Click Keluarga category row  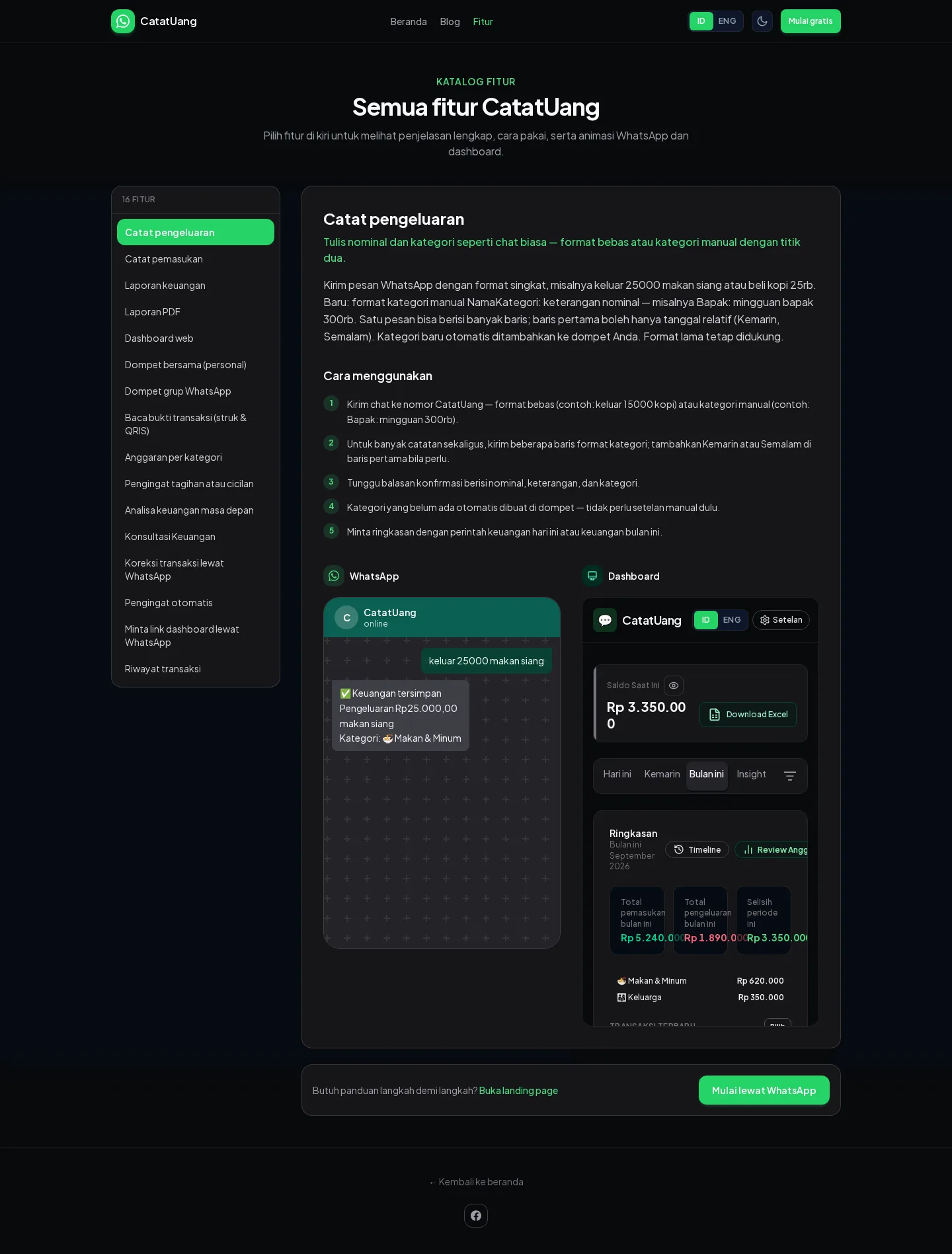700,998
